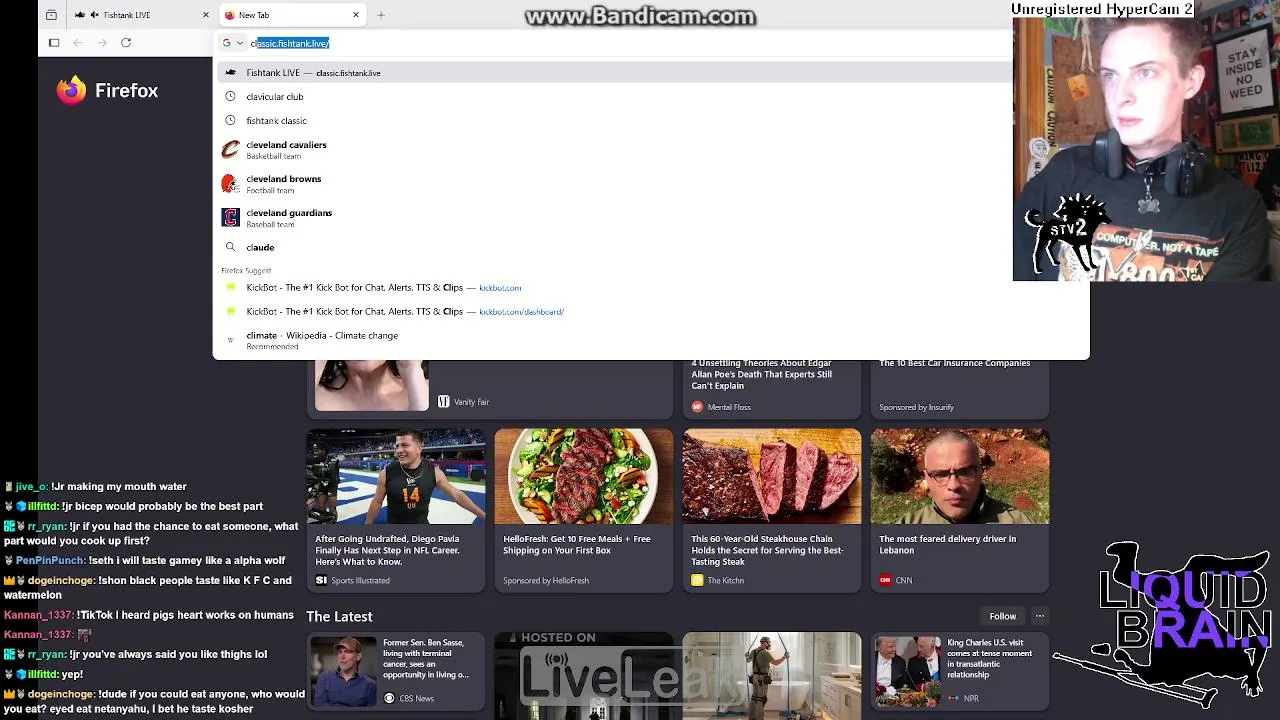The width and height of the screenshot is (1280, 720).
Task: Click the CNN source label
Action: pos(895,580)
